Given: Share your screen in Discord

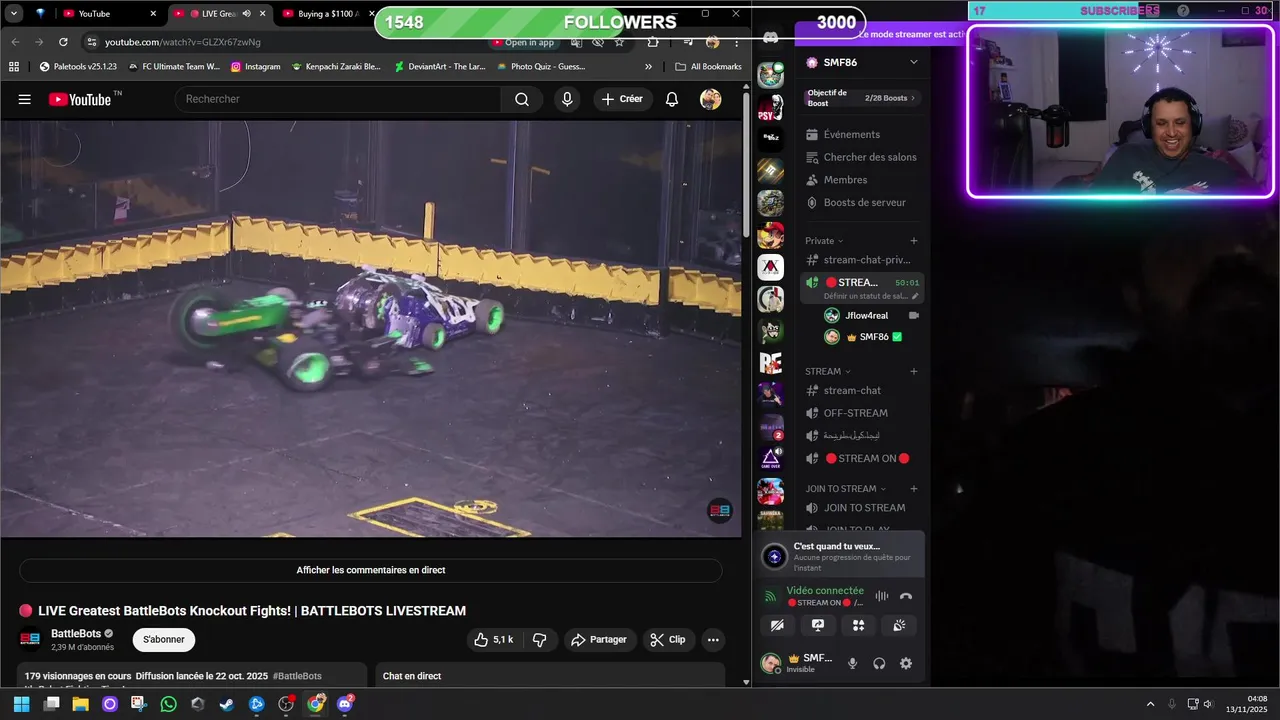Looking at the screenshot, I should click(818, 625).
